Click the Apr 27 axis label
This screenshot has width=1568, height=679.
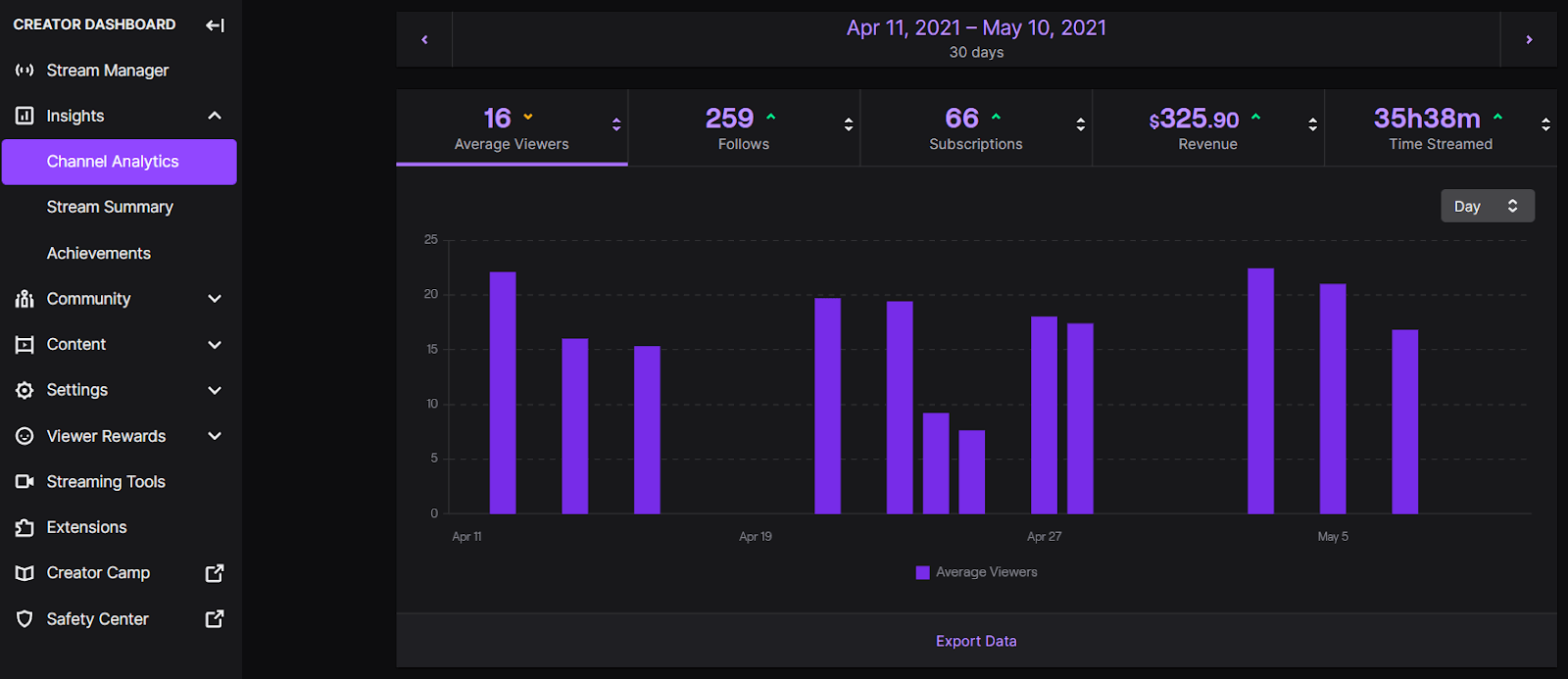(1044, 537)
